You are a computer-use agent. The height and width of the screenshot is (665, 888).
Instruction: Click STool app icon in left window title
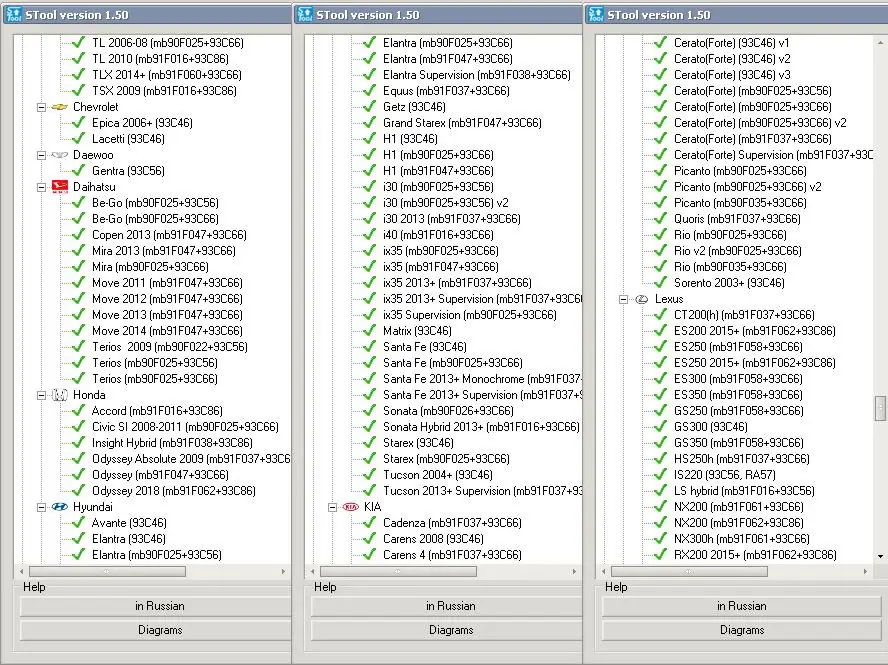[14, 14]
